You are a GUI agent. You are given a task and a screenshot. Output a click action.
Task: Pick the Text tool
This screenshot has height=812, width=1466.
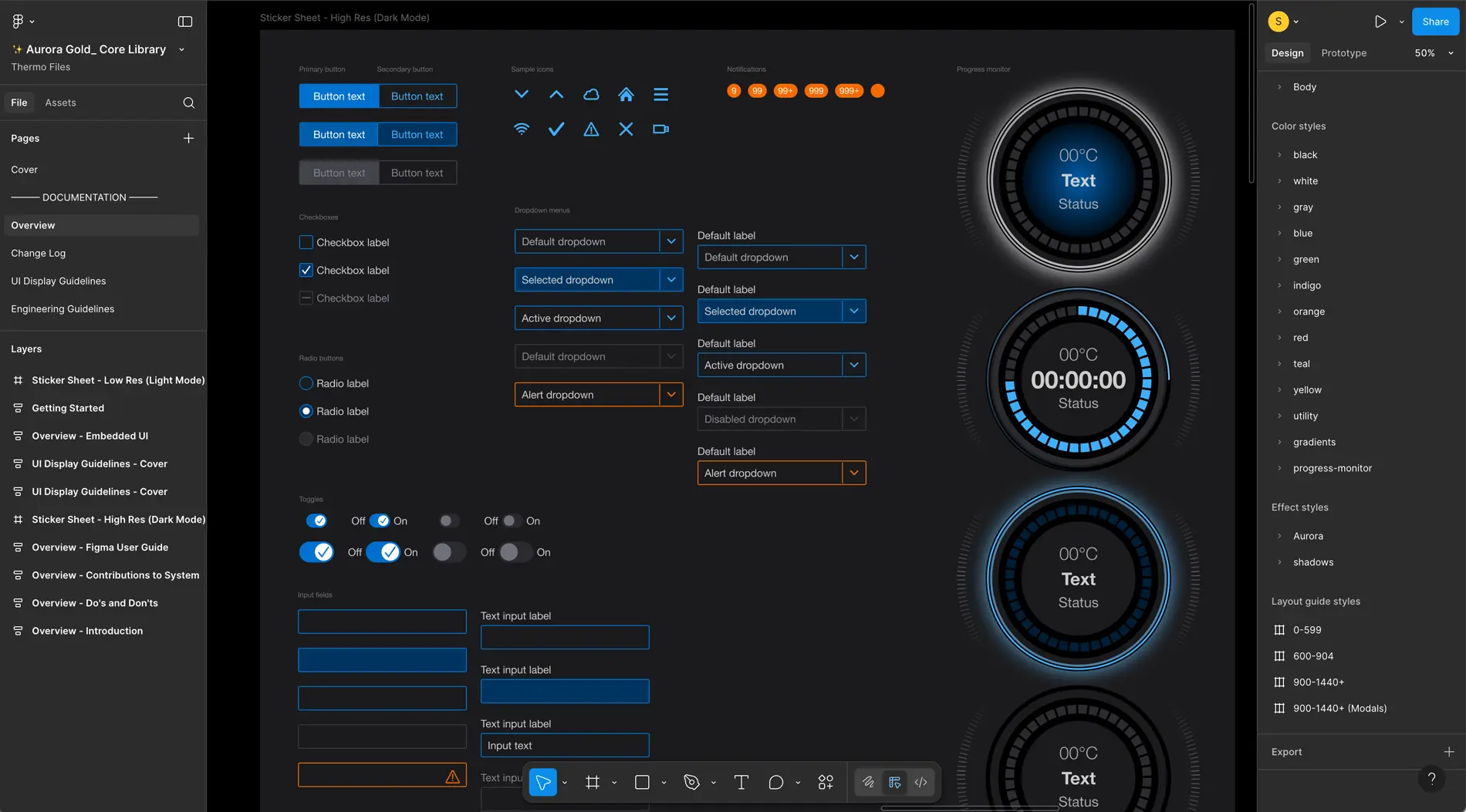click(741, 782)
